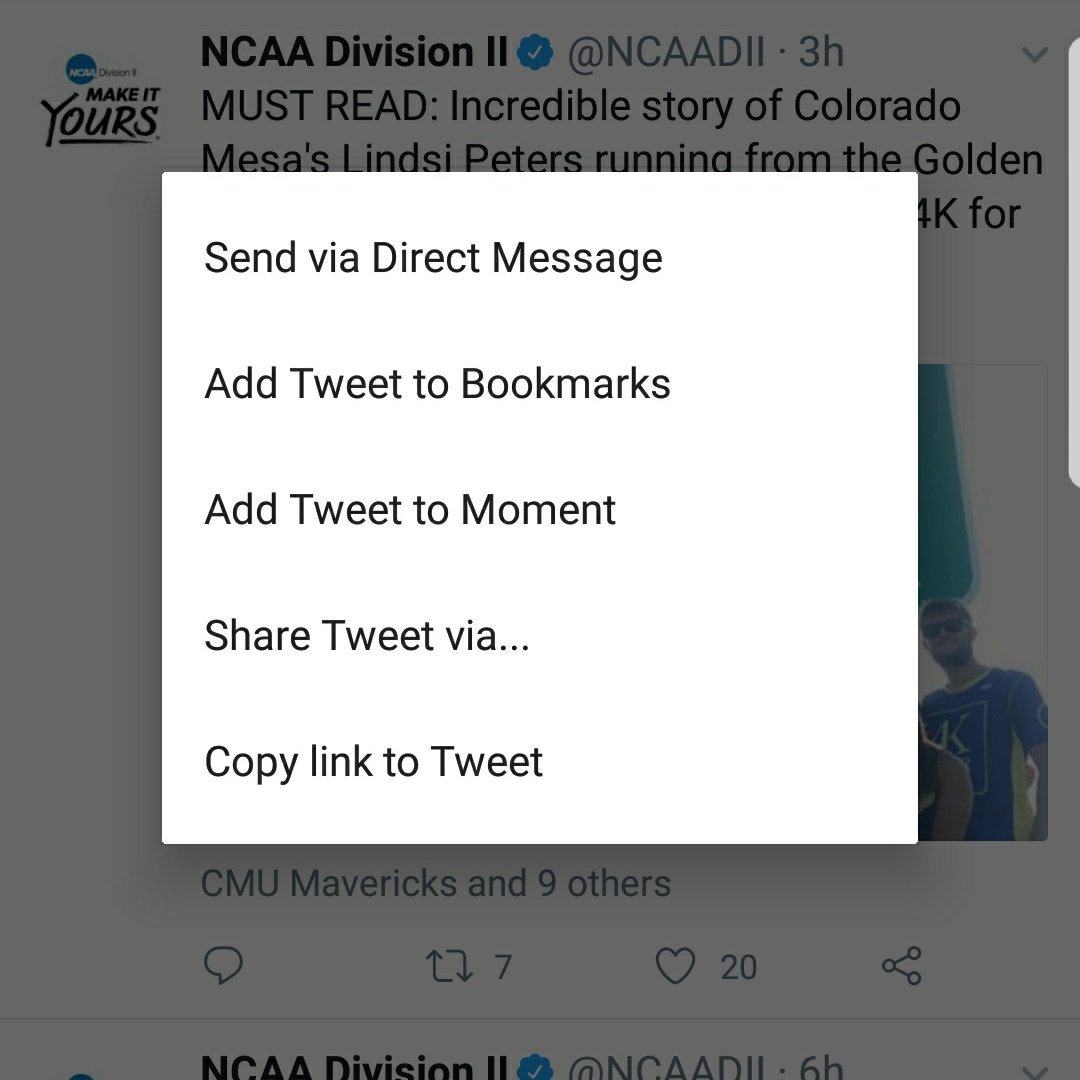Open the NCAA Division II account name
This screenshot has width=1080, height=1080.
[354, 52]
